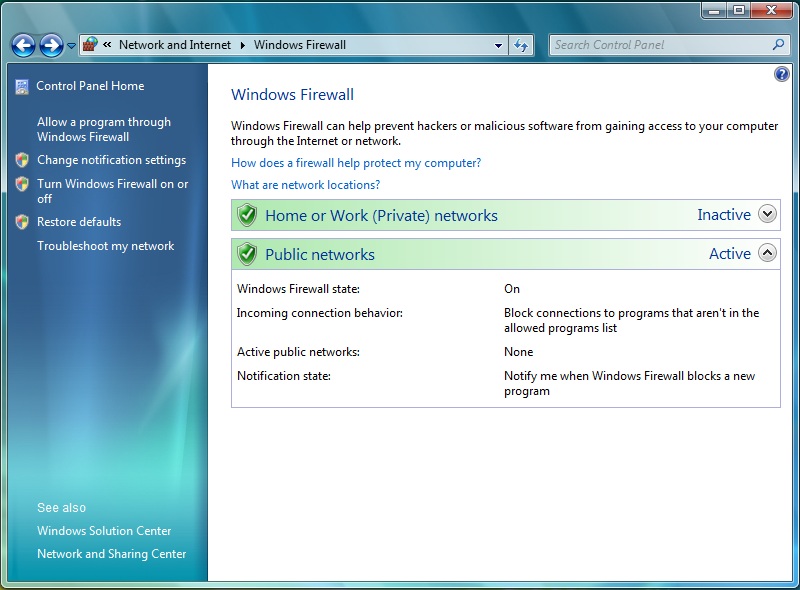The image size is (800, 590).
Task: Click the Refresh button beside address bar
Action: coord(521,45)
